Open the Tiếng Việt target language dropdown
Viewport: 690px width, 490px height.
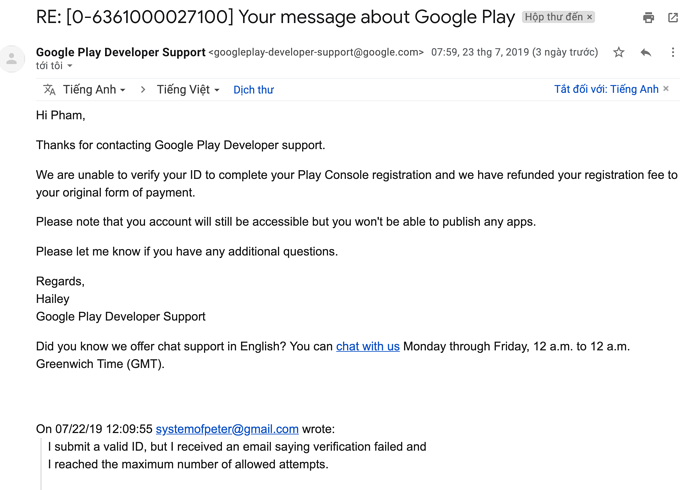(x=188, y=90)
